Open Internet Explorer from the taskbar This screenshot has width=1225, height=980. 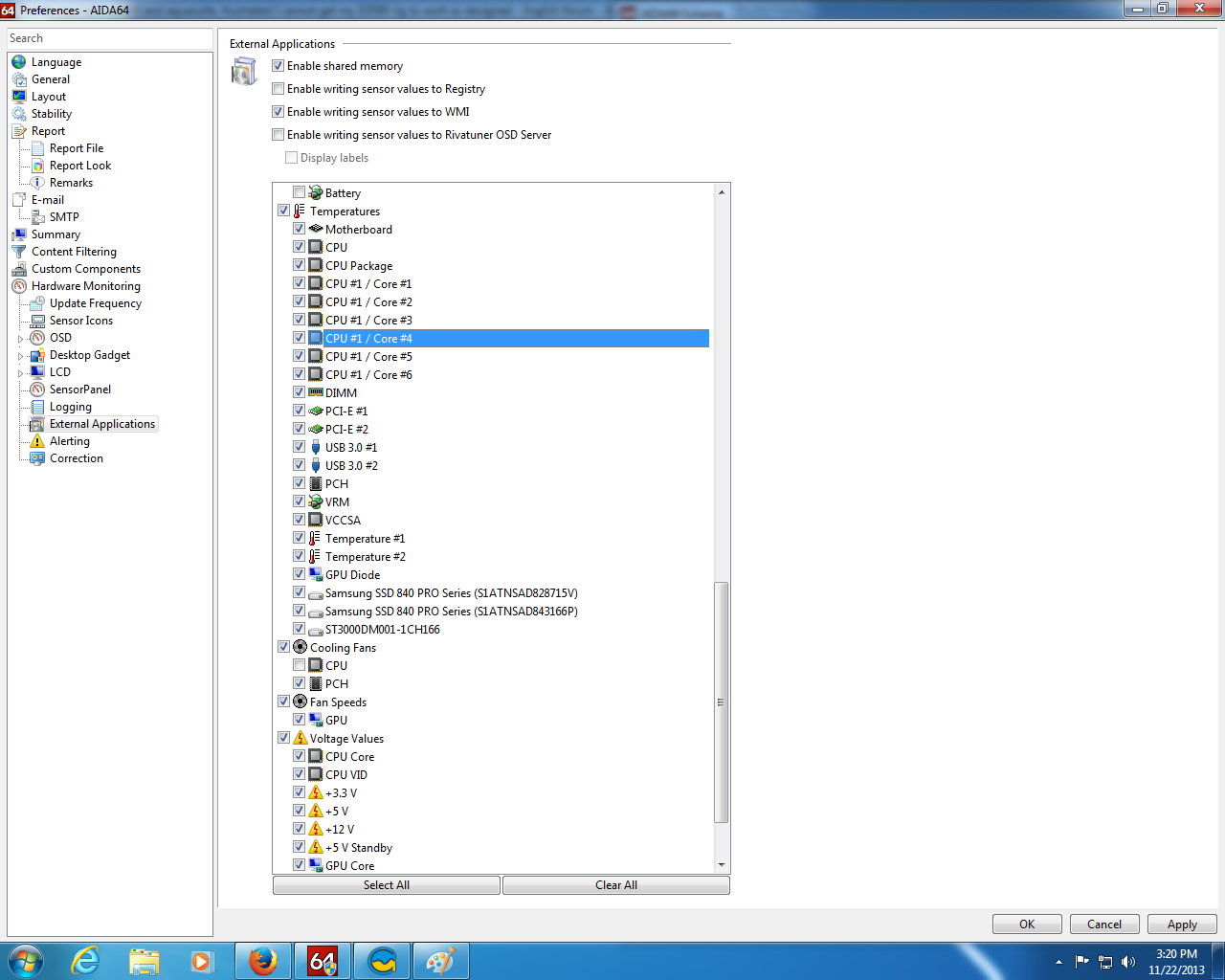pos(85,960)
